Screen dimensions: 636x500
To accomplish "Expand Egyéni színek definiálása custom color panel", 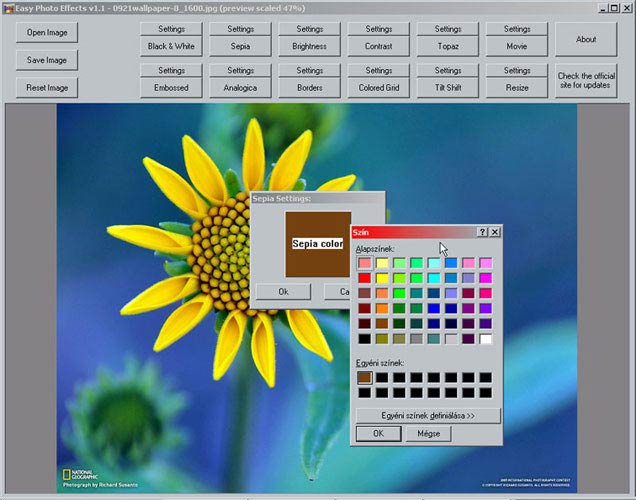I will coord(428,415).
